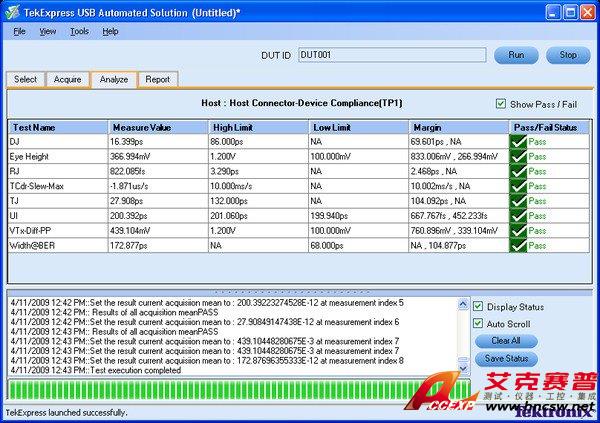Click the Pass status icon for UI row
This screenshot has height=423, width=600.
pos(518,215)
